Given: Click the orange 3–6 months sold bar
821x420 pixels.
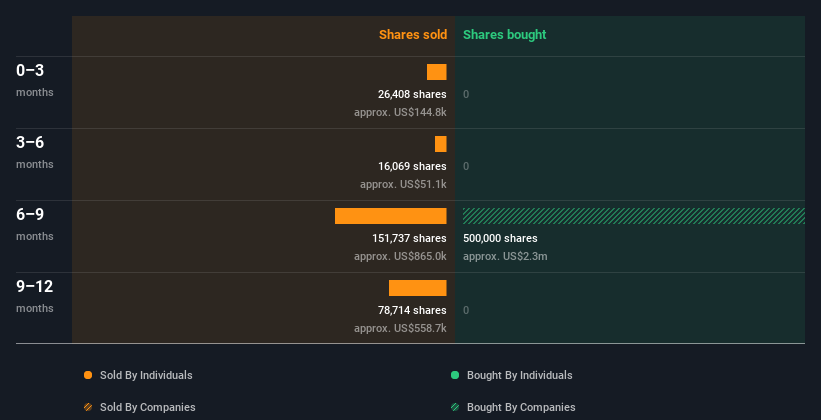Looking at the screenshot, I should [441, 144].
